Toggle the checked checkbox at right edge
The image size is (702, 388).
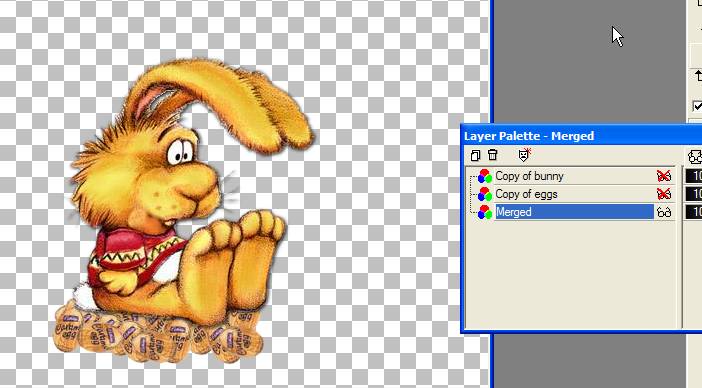coord(697,106)
